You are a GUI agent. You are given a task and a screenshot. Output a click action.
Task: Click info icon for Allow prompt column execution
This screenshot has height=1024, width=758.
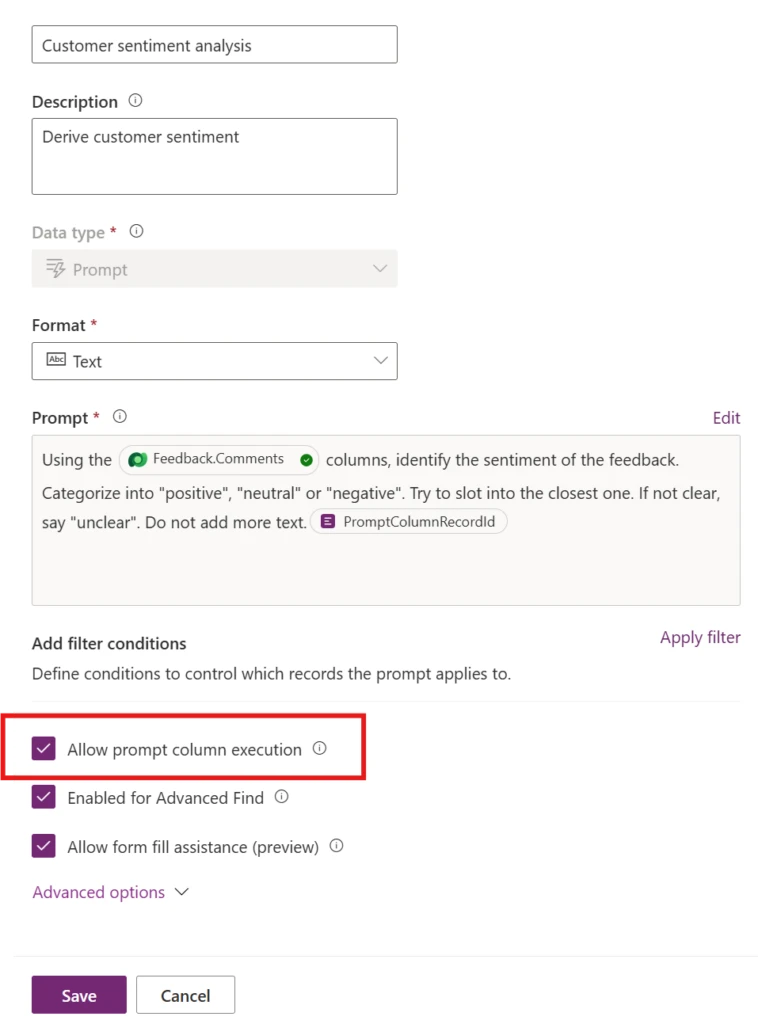click(319, 748)
